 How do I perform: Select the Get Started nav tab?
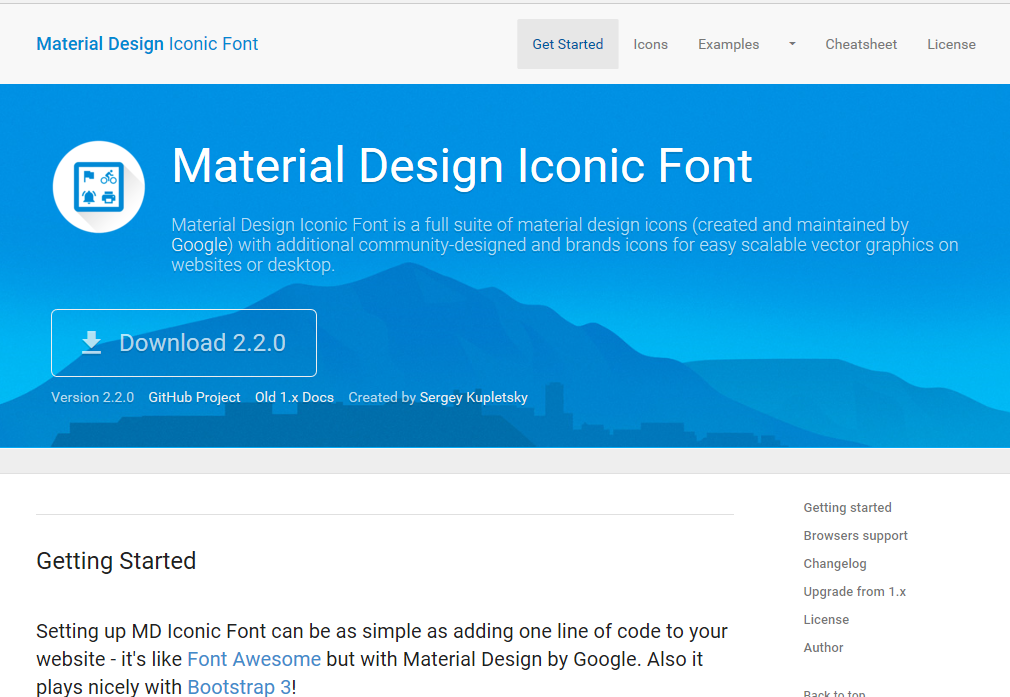pos(567,44)
